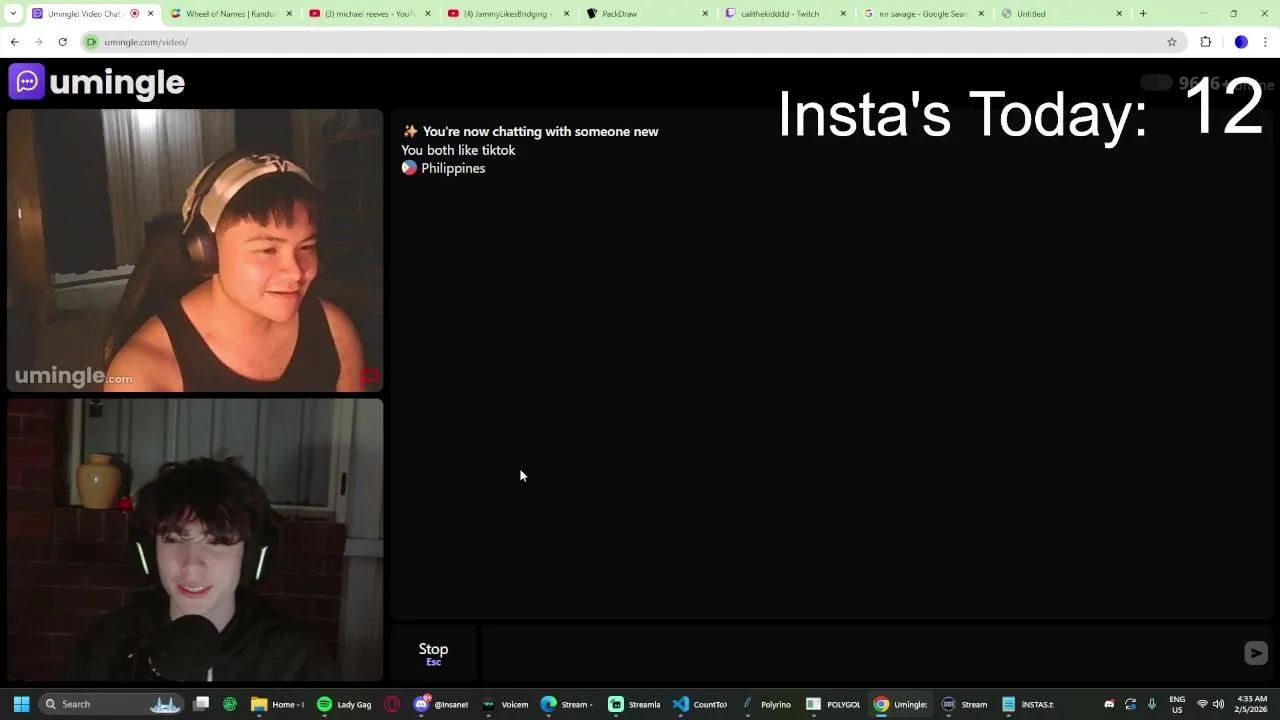
Task: Click the microphone system tray icon
Action: (x=1152, y=704)
